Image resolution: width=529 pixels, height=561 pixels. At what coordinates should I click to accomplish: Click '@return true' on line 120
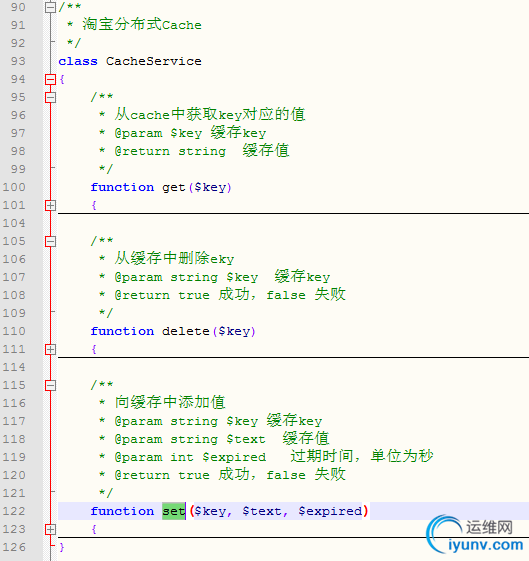click(x=162, y=475)
